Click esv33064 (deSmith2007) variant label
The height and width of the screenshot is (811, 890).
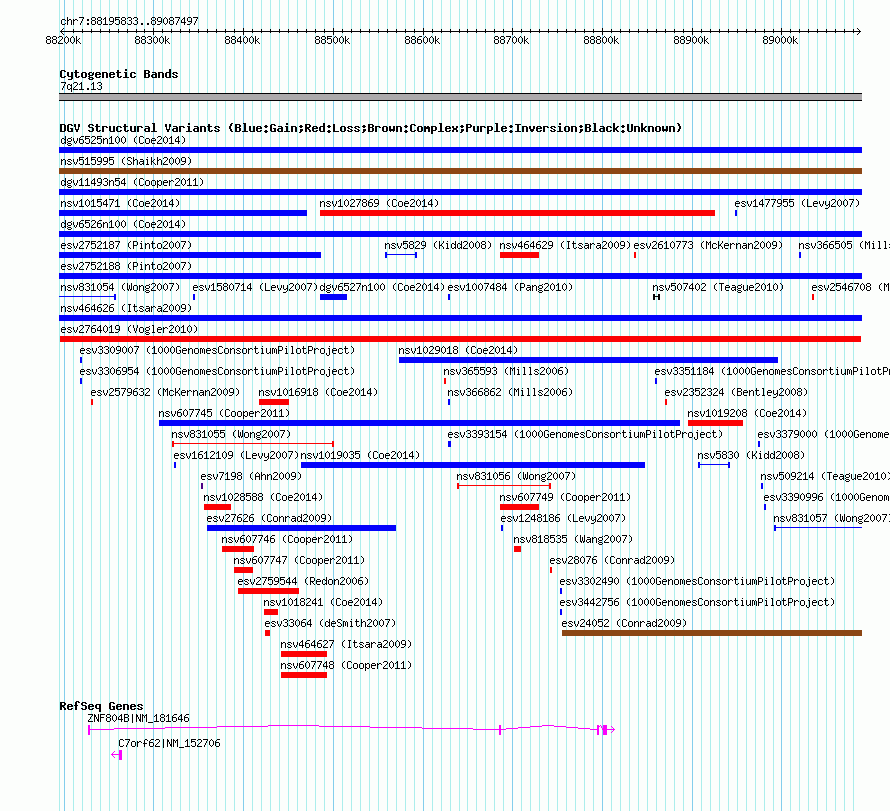click(x=330, y=623)
